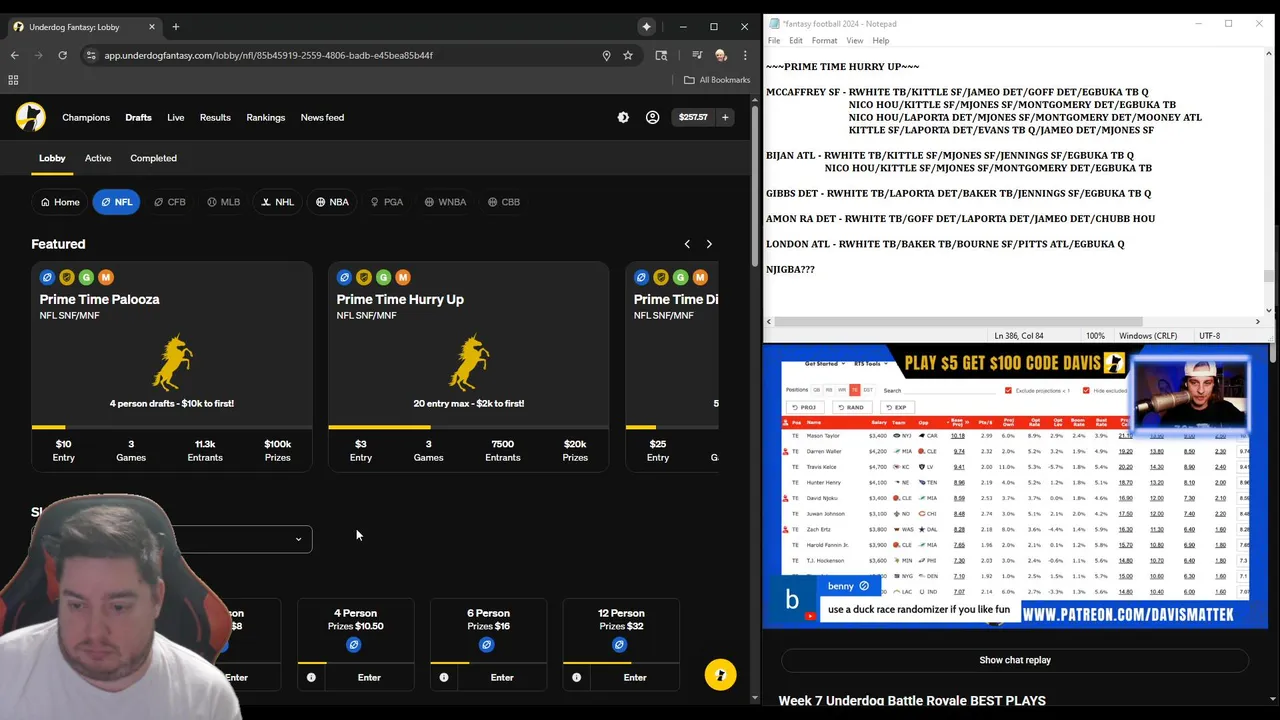Open a new Chrome tab
Screen dimensions: 1280x720
[175, 26]
